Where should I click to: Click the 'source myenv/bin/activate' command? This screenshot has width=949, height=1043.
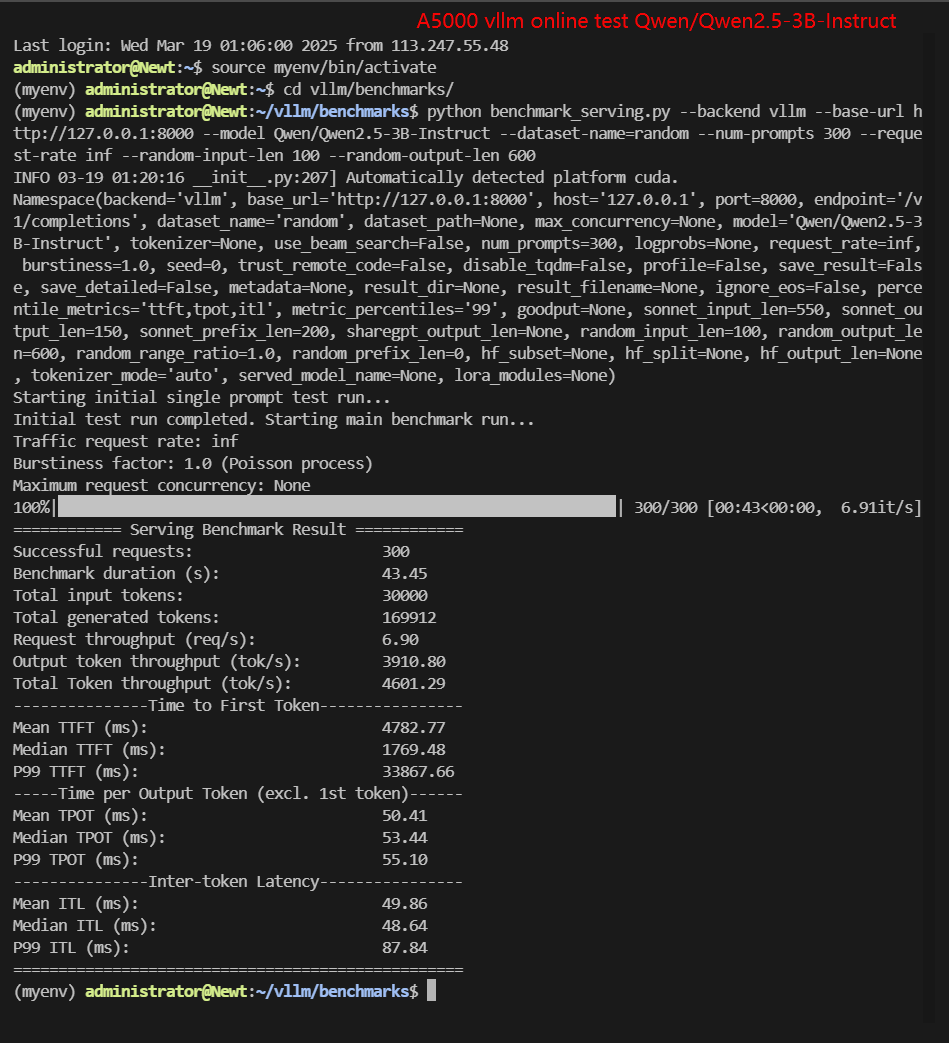point(324,68)
